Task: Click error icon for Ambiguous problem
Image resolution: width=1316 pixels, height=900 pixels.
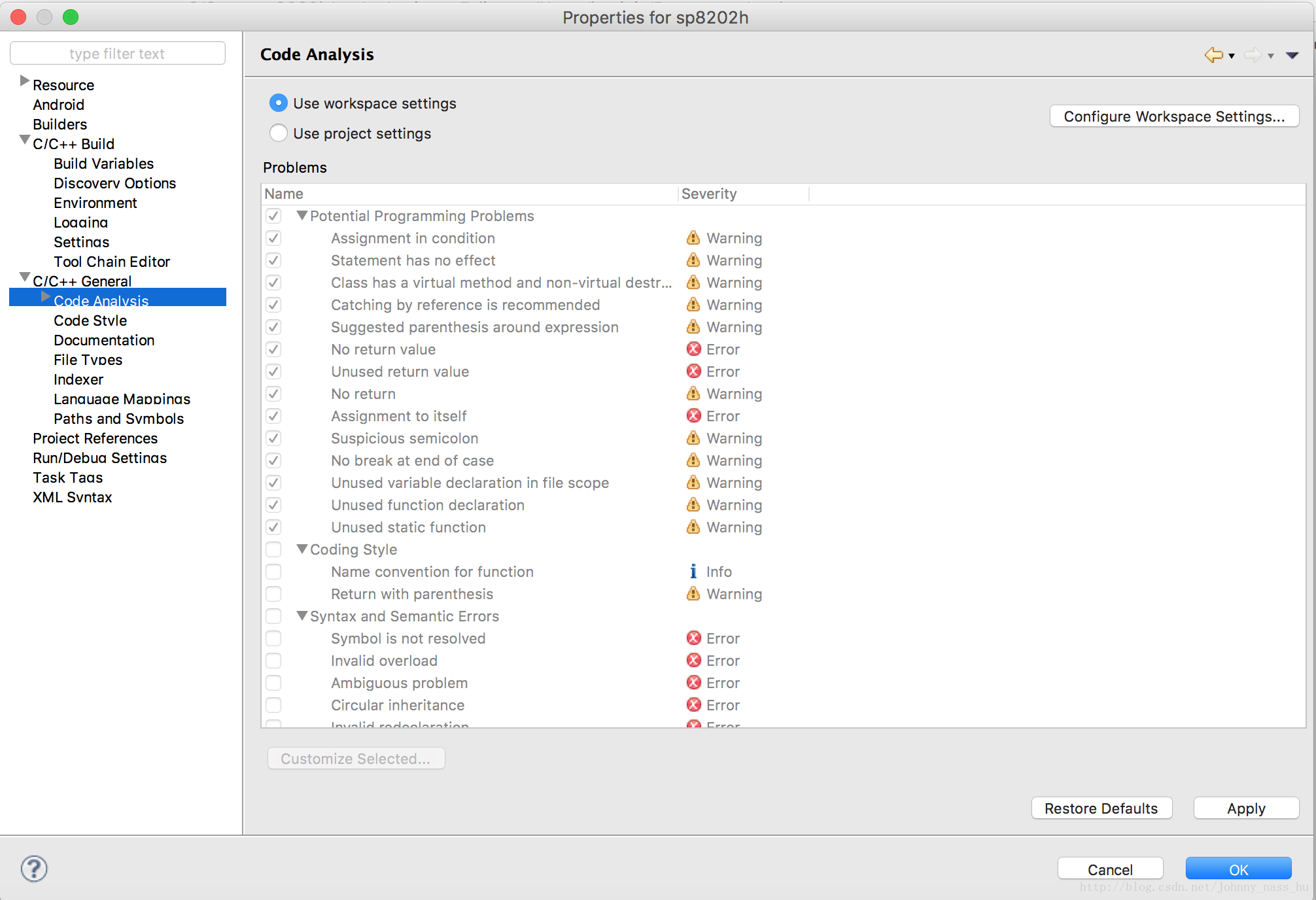Action: coord(693,683)
